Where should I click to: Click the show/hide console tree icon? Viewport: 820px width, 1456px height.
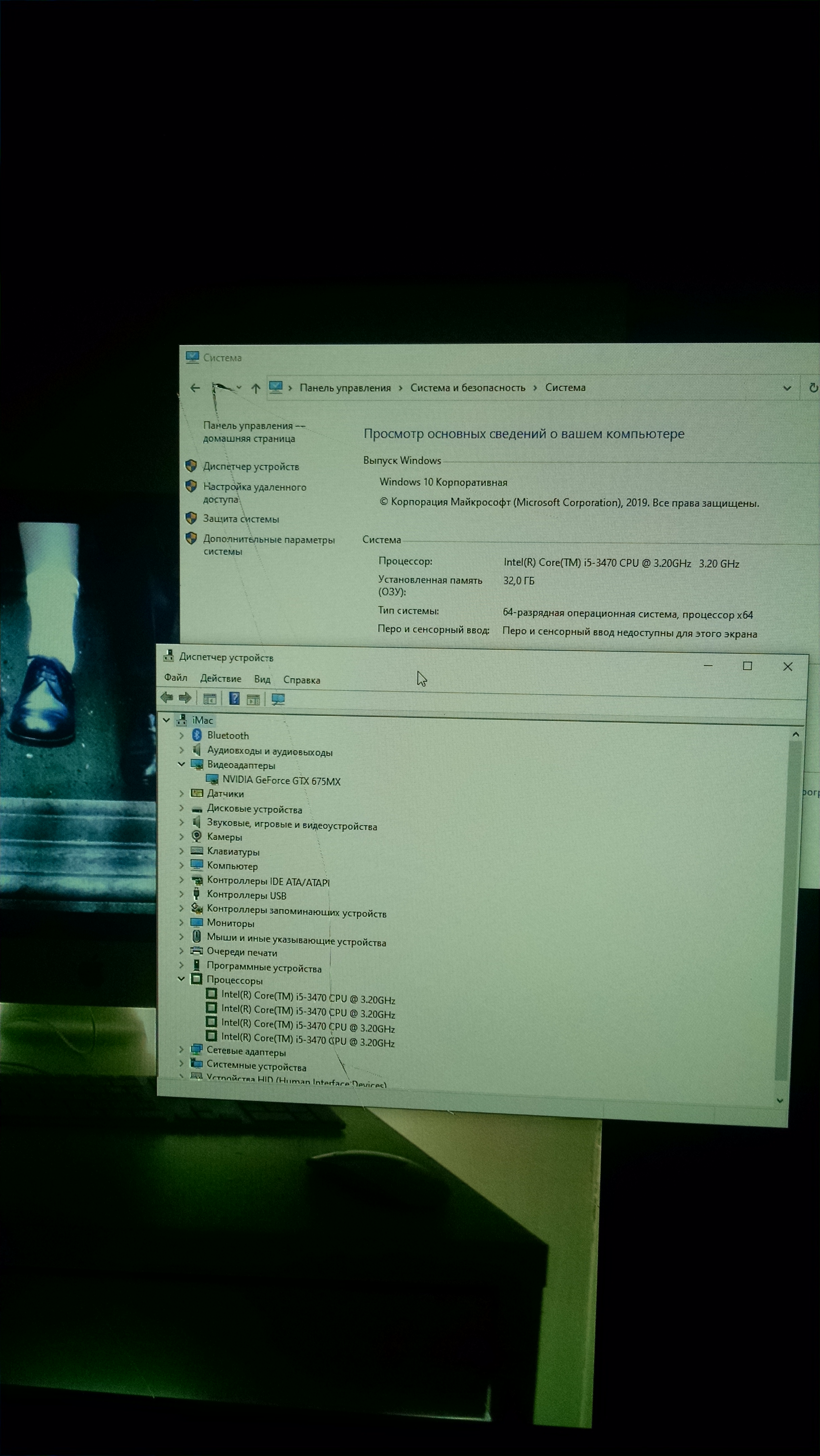click(x=210, y=699)
